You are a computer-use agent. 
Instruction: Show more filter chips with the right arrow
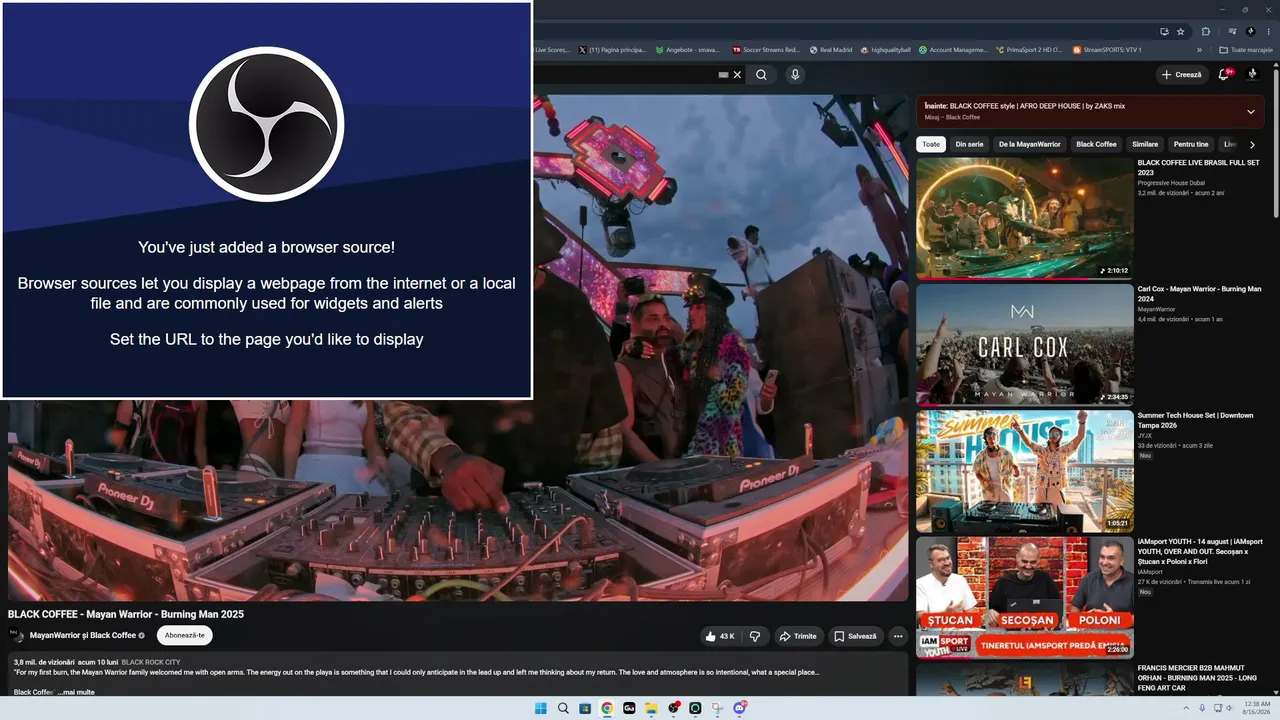tap(1252, 145)
